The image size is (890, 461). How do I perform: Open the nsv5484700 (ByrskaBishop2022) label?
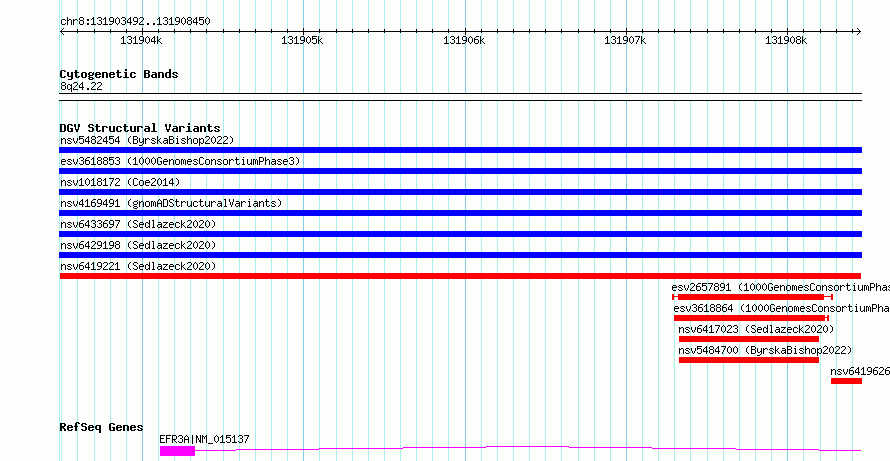pos(765,350)
